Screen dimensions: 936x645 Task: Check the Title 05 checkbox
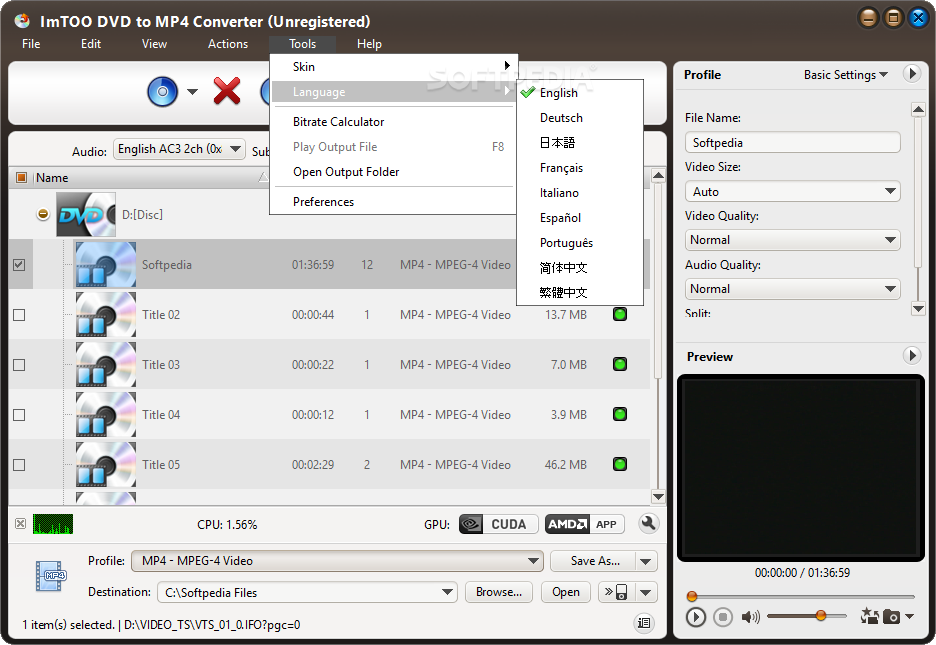coord(19,465)
